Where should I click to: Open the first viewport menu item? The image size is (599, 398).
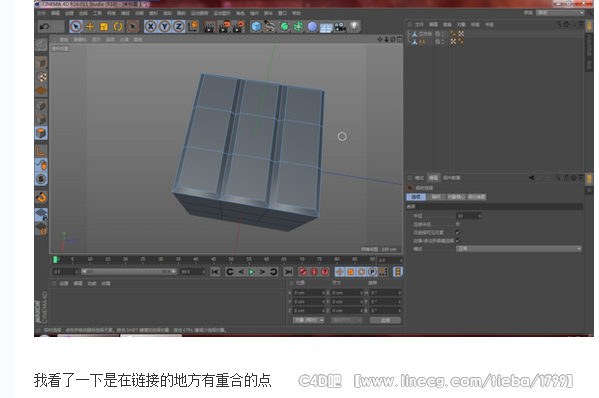pyautogui.click(x=64, y=39)
